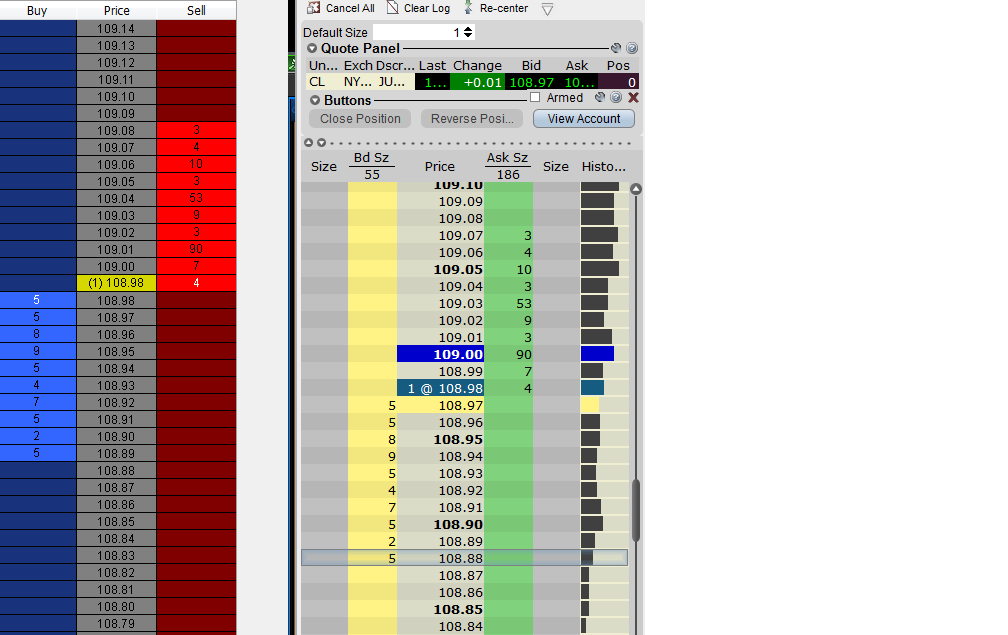
Task: Collapse the Quote Panel section
Action: click(312, 48)
